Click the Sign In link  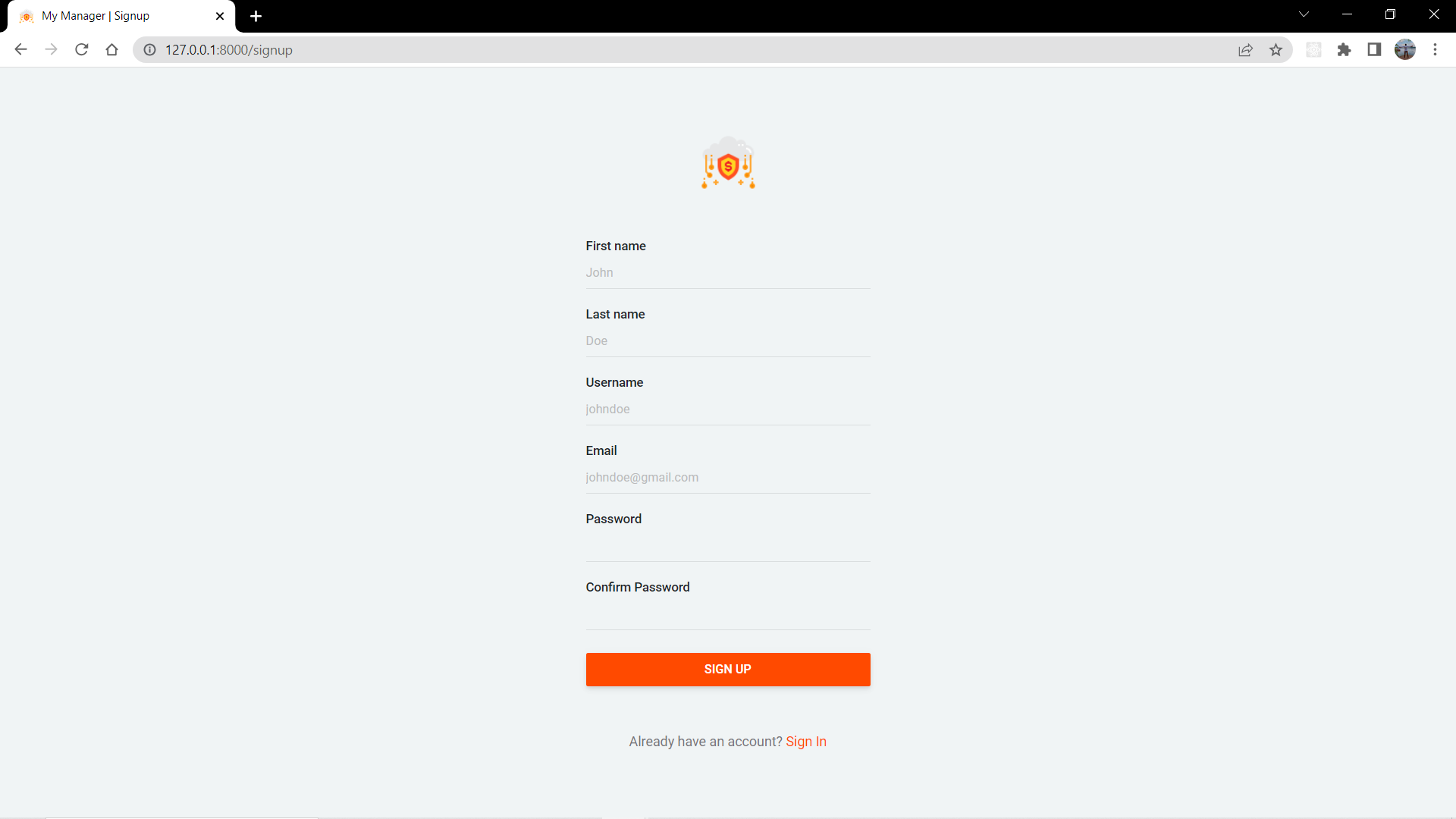[x=806, y=741]
